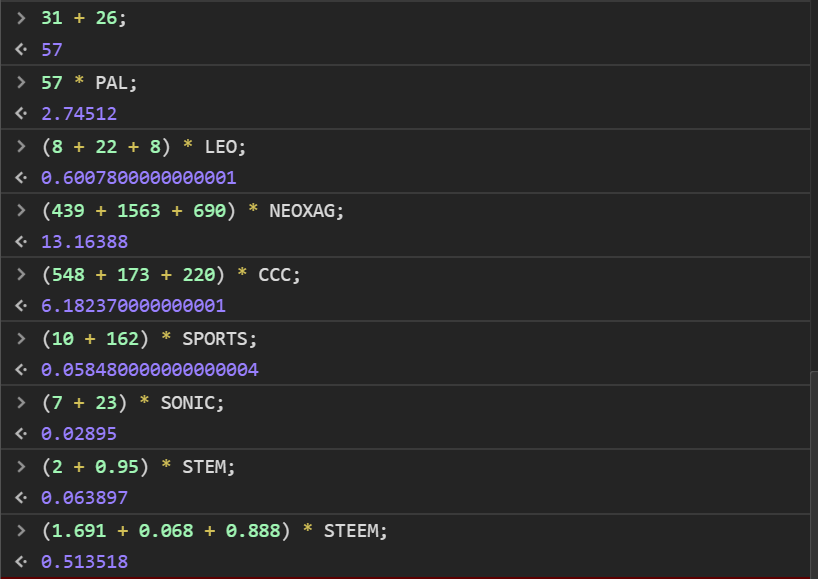
Task: Click the output arrow beside 0.02895
Action: (x=21, y=433)
